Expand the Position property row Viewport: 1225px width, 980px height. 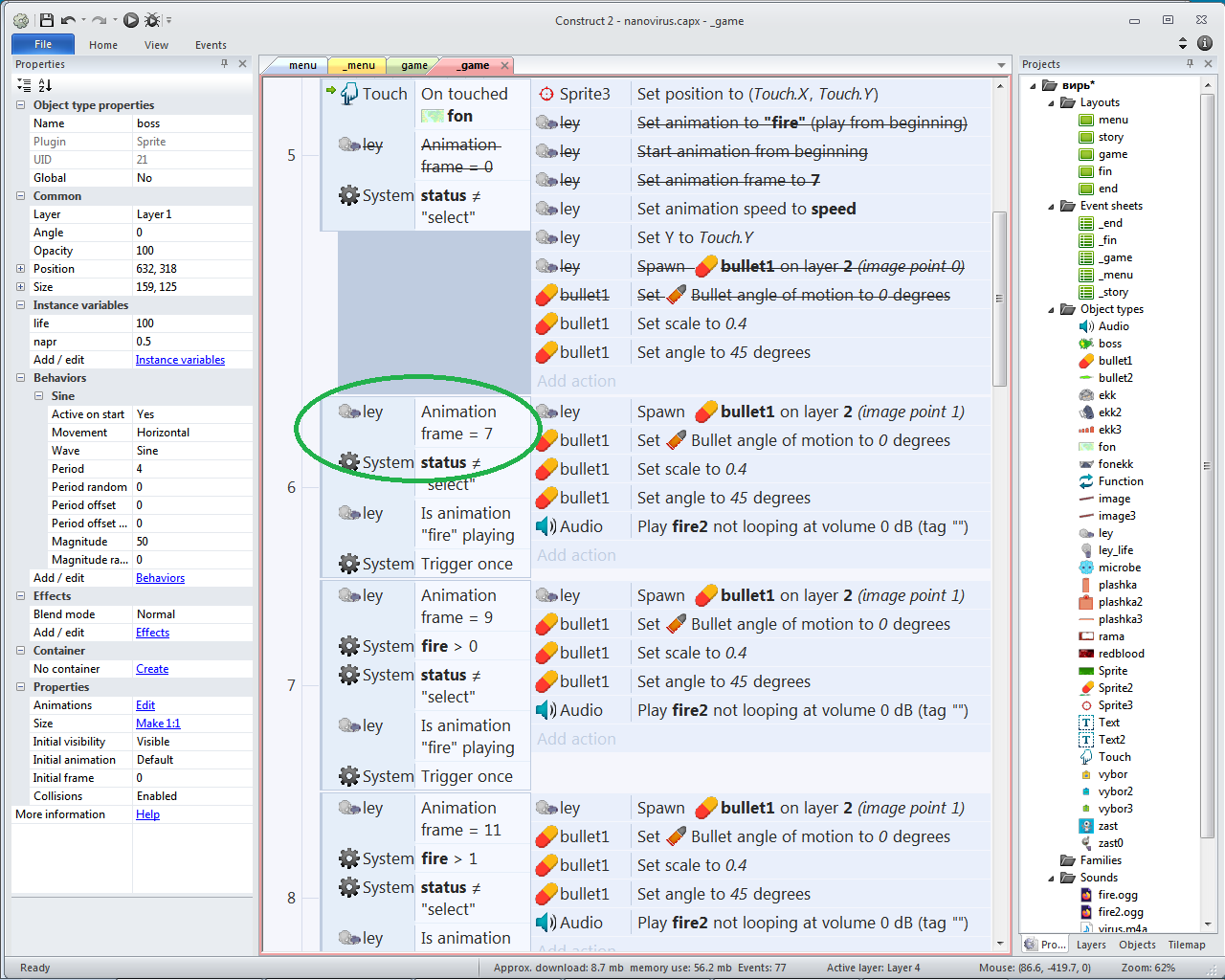tap(20, 269)
